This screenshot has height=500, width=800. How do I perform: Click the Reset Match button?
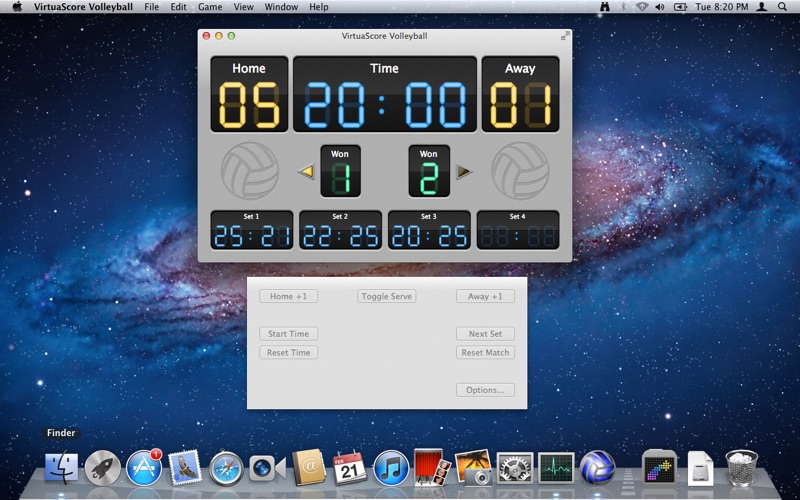(485, 353)
